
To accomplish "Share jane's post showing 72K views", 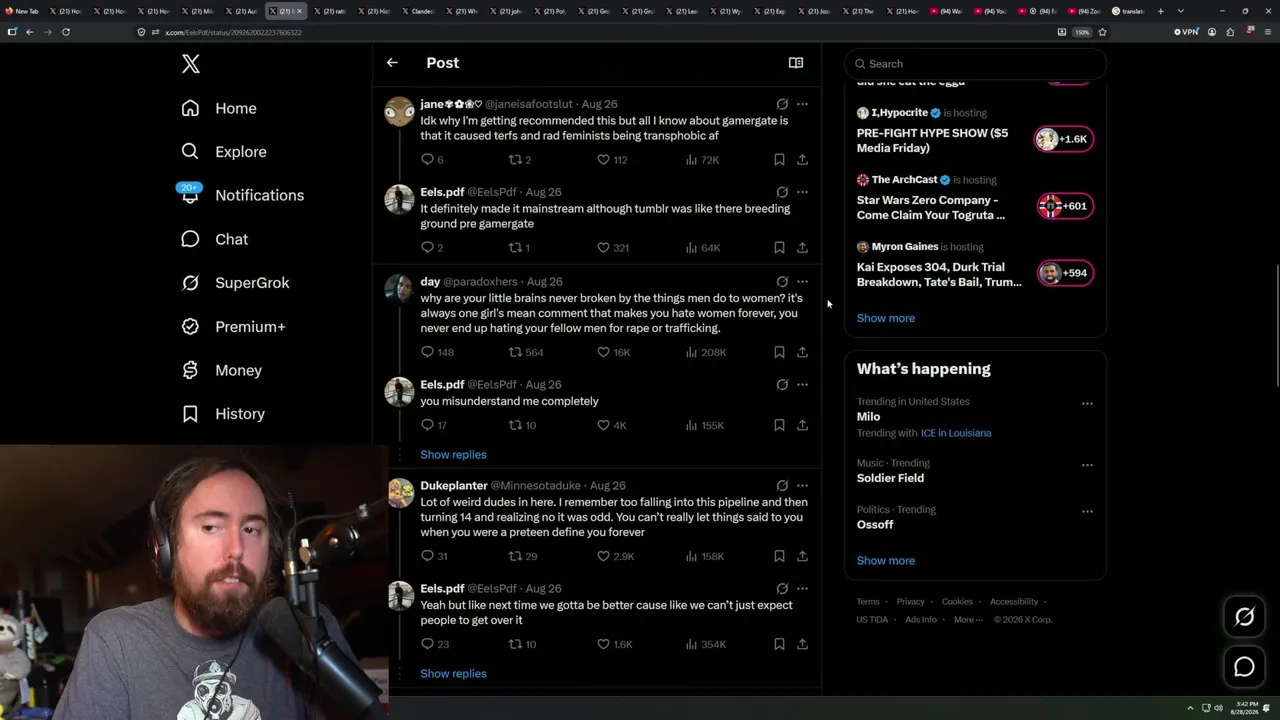I will (x=802, y=160).
